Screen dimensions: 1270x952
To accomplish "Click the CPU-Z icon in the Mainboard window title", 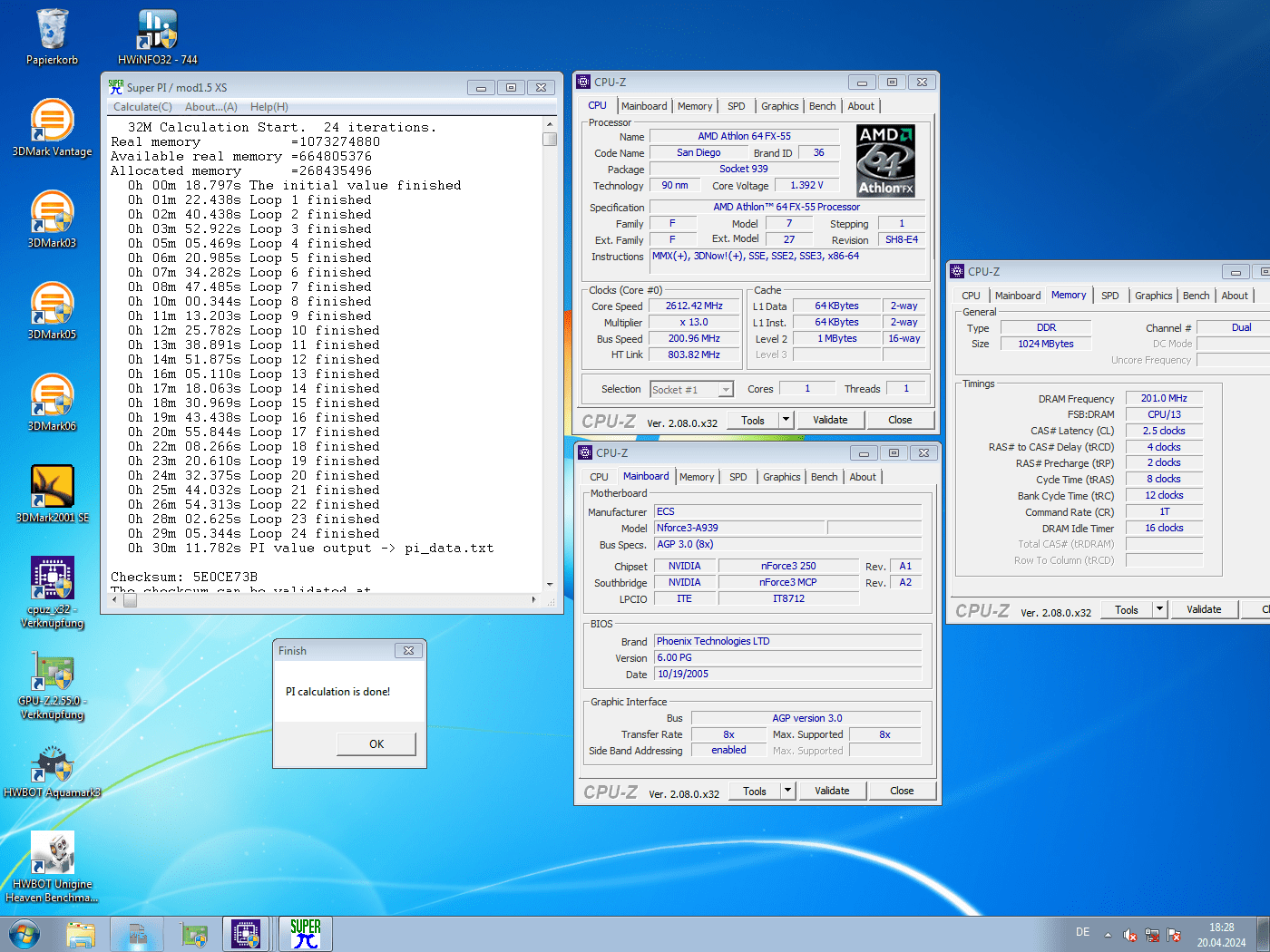I will (x=585, y=452).
